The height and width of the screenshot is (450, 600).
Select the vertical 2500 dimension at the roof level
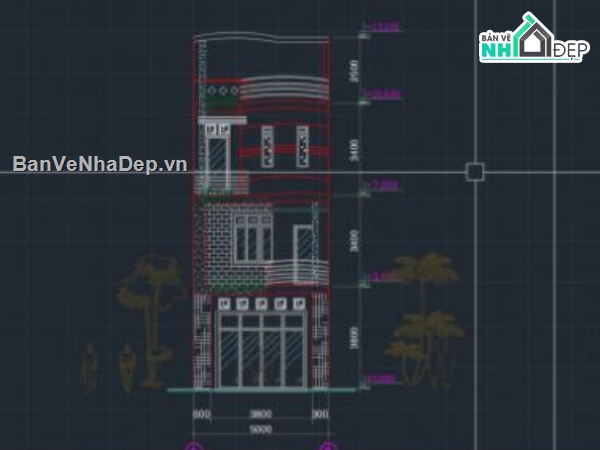coord(354,70)
